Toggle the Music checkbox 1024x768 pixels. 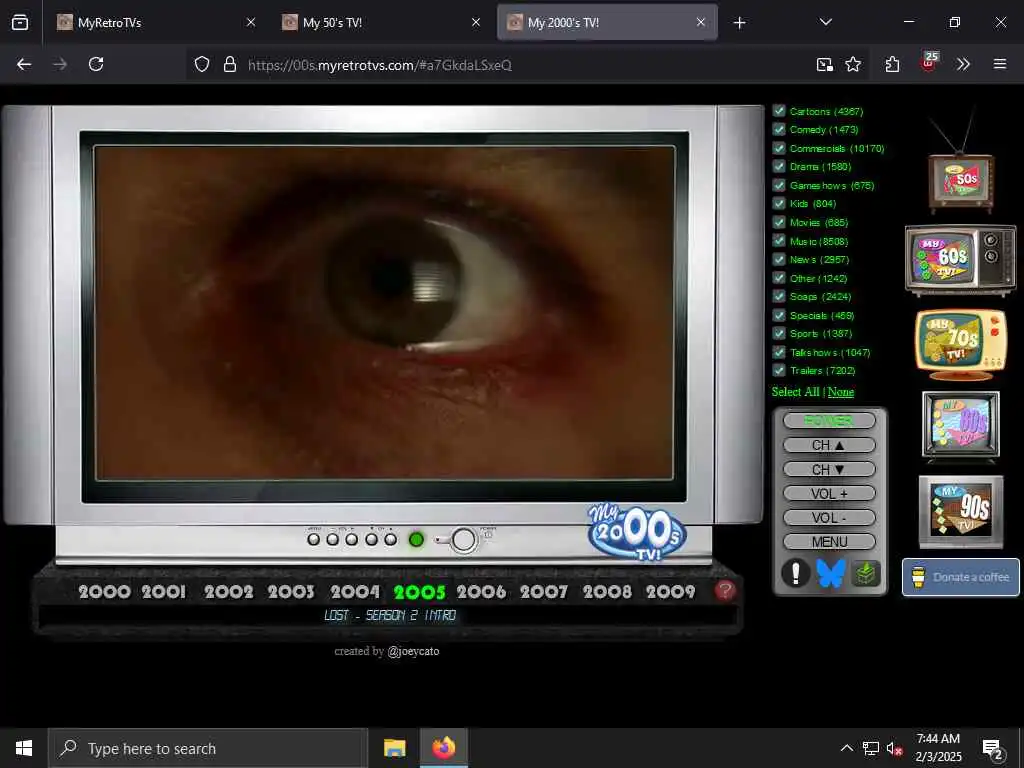[779, 240]
